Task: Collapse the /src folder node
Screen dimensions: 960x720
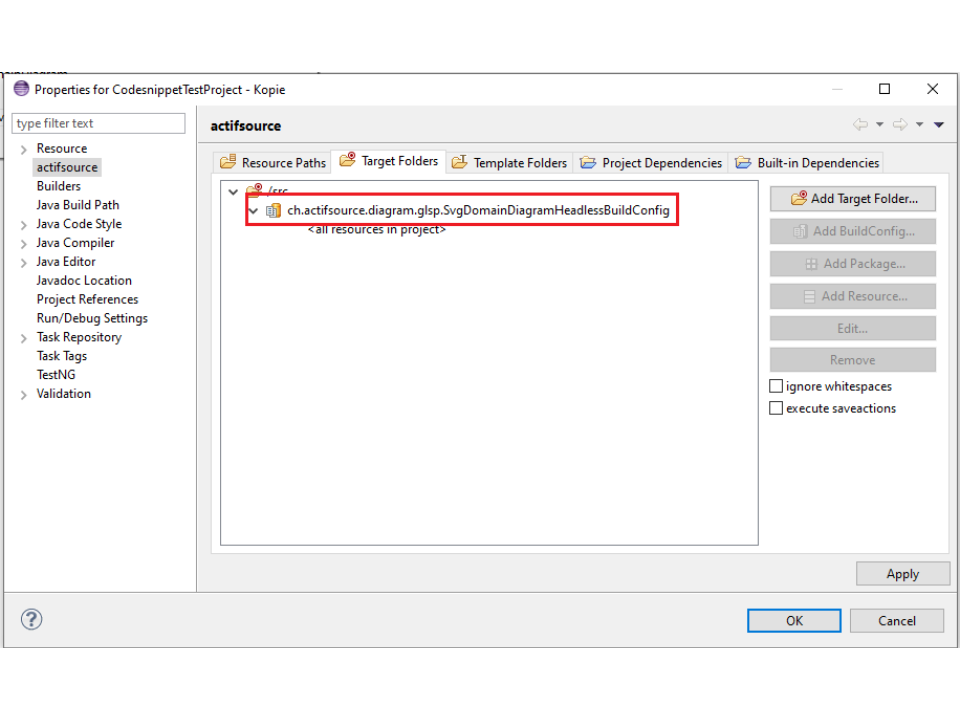Action: [233, 191]
